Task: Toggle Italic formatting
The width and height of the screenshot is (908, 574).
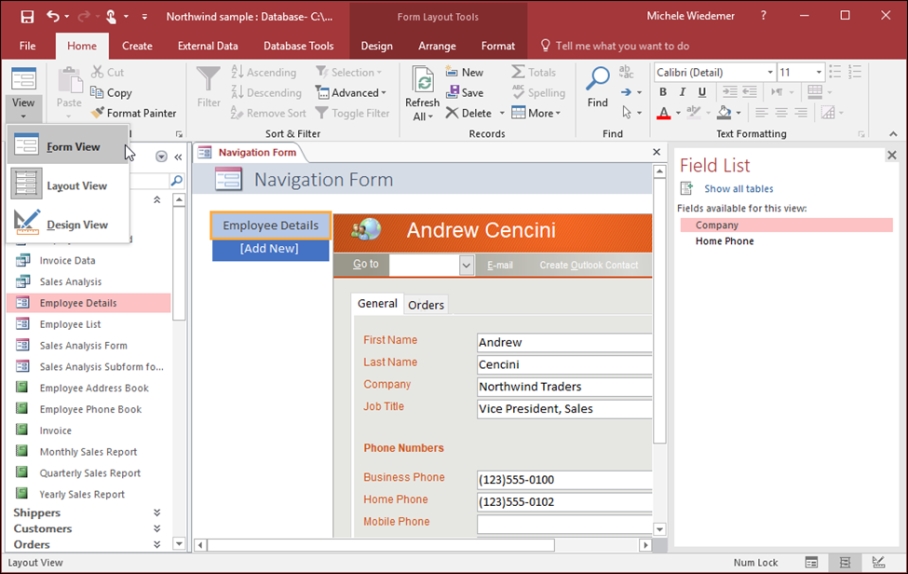Action: pos(682,92)
